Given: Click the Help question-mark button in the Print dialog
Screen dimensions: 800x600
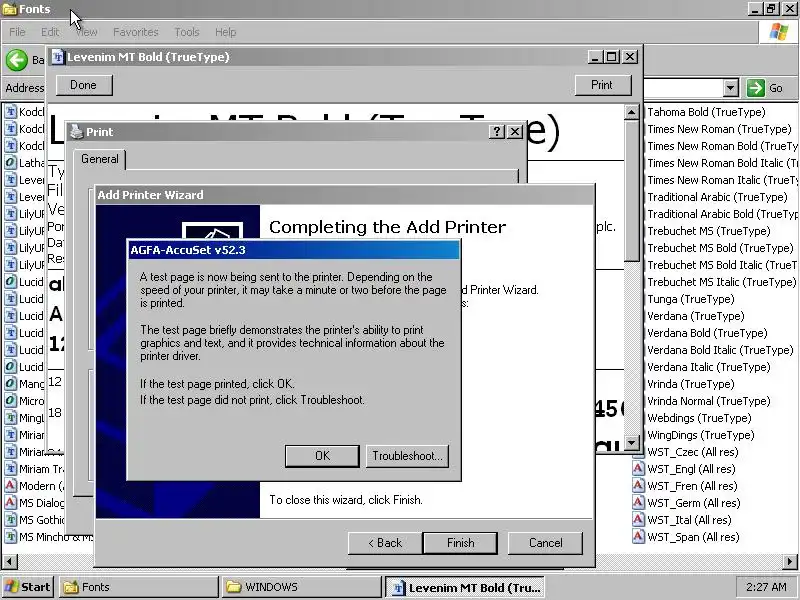Looking at the screenshot, I should pyautogui.click(x=496, y=132).
